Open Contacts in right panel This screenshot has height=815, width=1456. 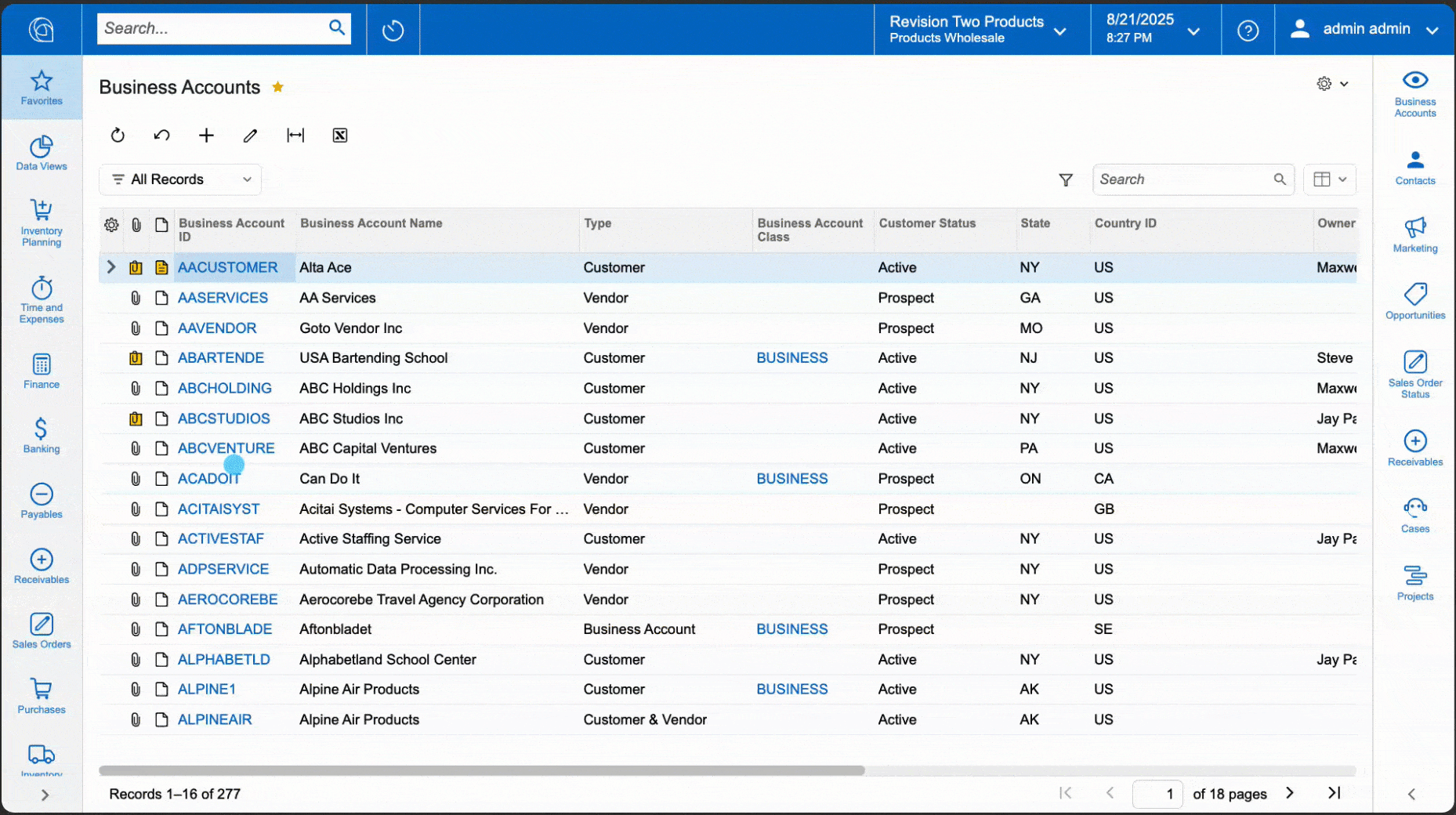pyautogui.click(x=1414, y=167)
